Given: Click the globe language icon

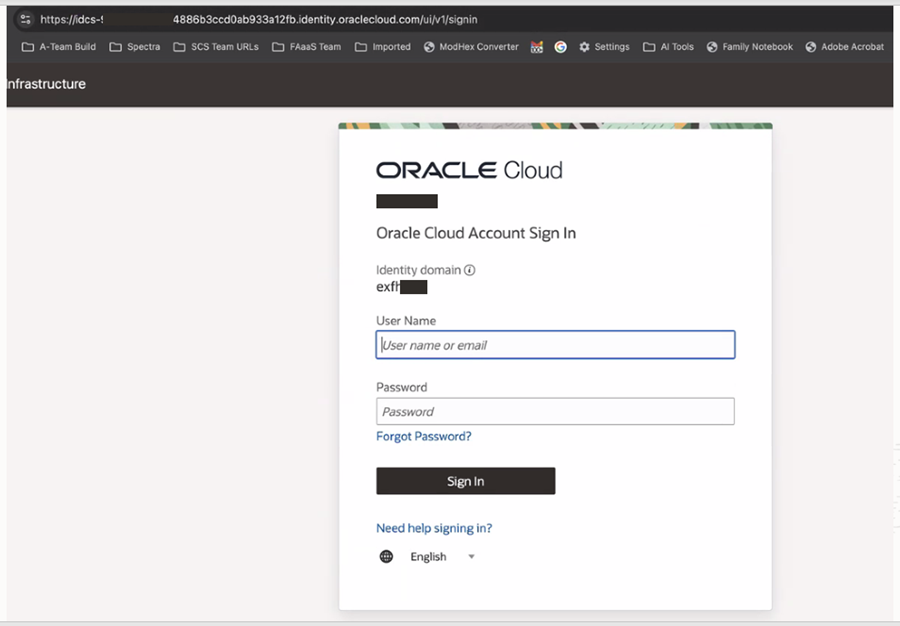Looking at the screenshot, I should [x=387, y=557].
